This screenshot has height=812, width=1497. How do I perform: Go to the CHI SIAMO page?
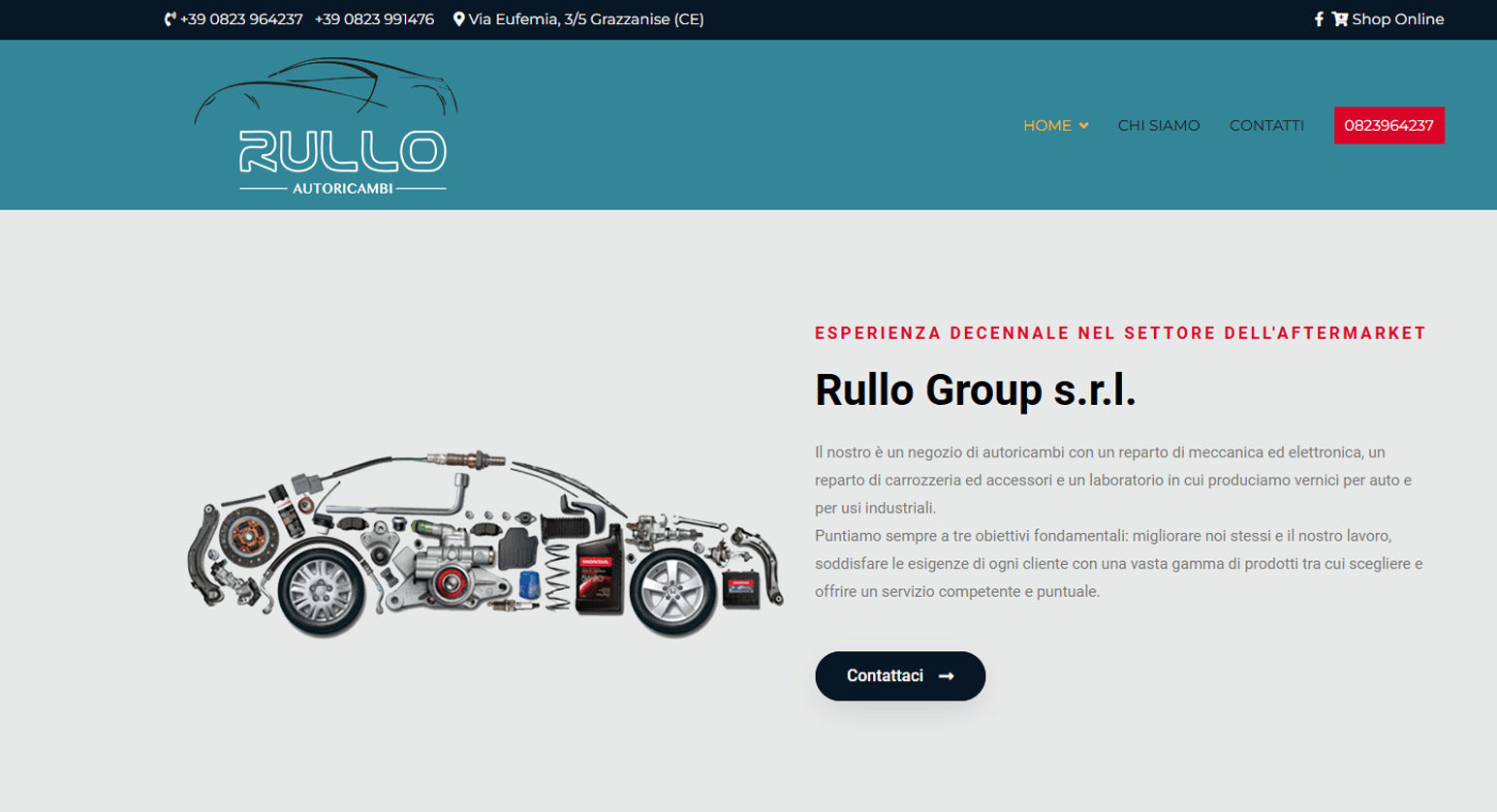click(1158, 126)
